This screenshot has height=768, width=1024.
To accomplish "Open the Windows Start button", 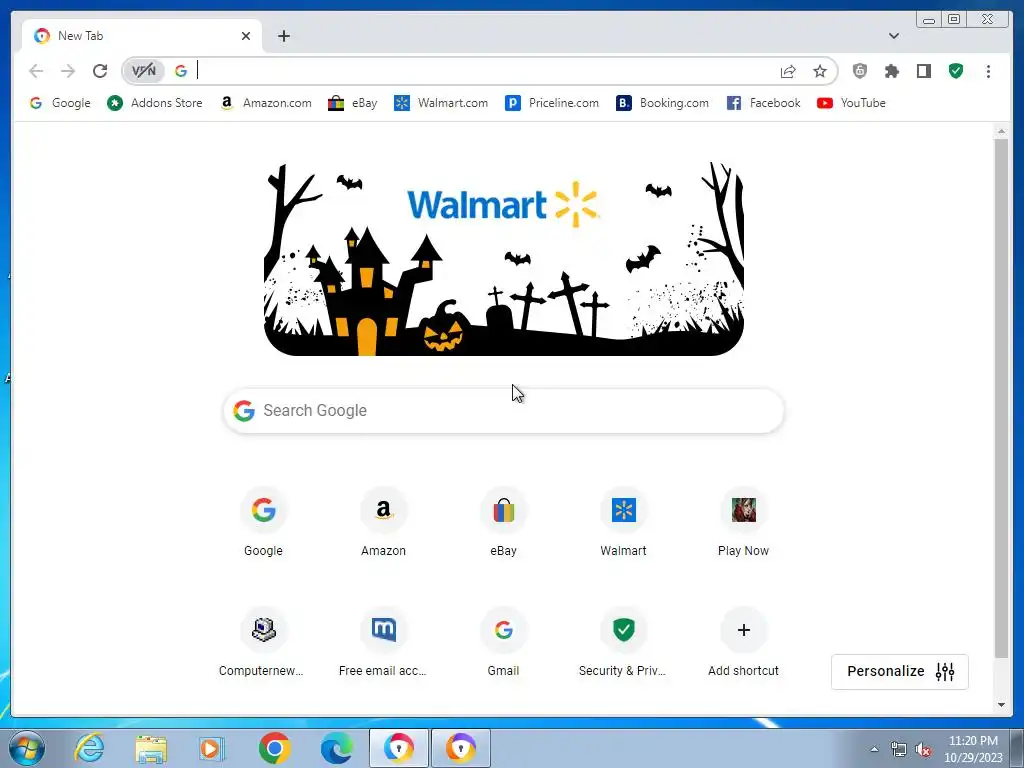I will 27,748.
